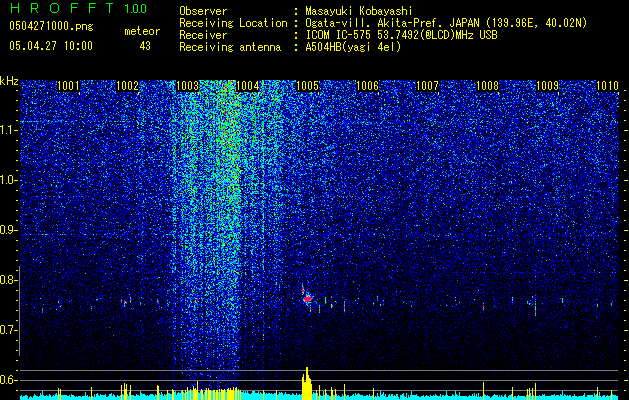Click time marker 1004

248,86
